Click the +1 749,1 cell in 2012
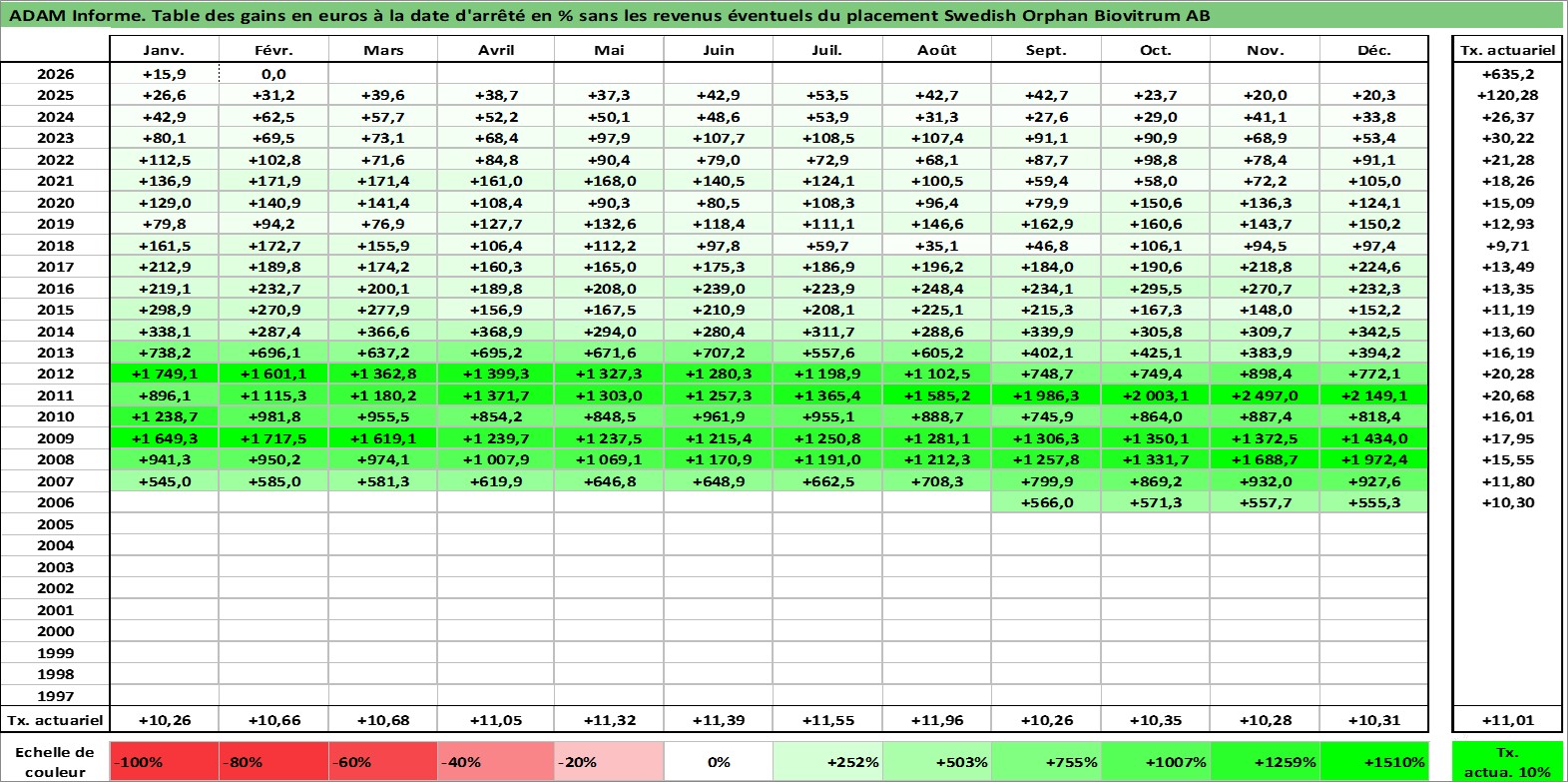The width and height of the screenshot is (1568, 782). point(164,374)
